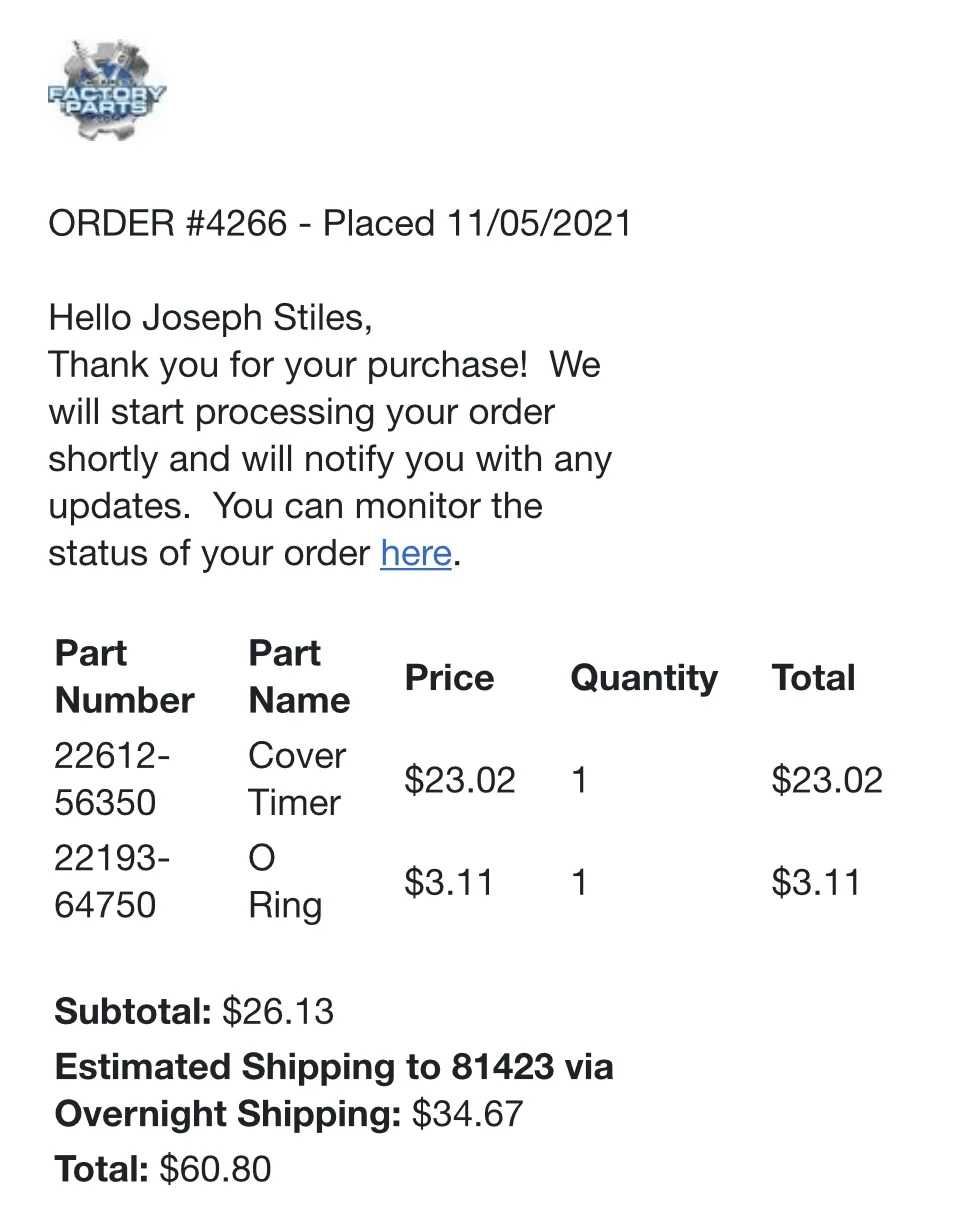Screen dimensions: 960x1210
Task: Click the order Total $60.80 line
Action: click(163, 1169)
